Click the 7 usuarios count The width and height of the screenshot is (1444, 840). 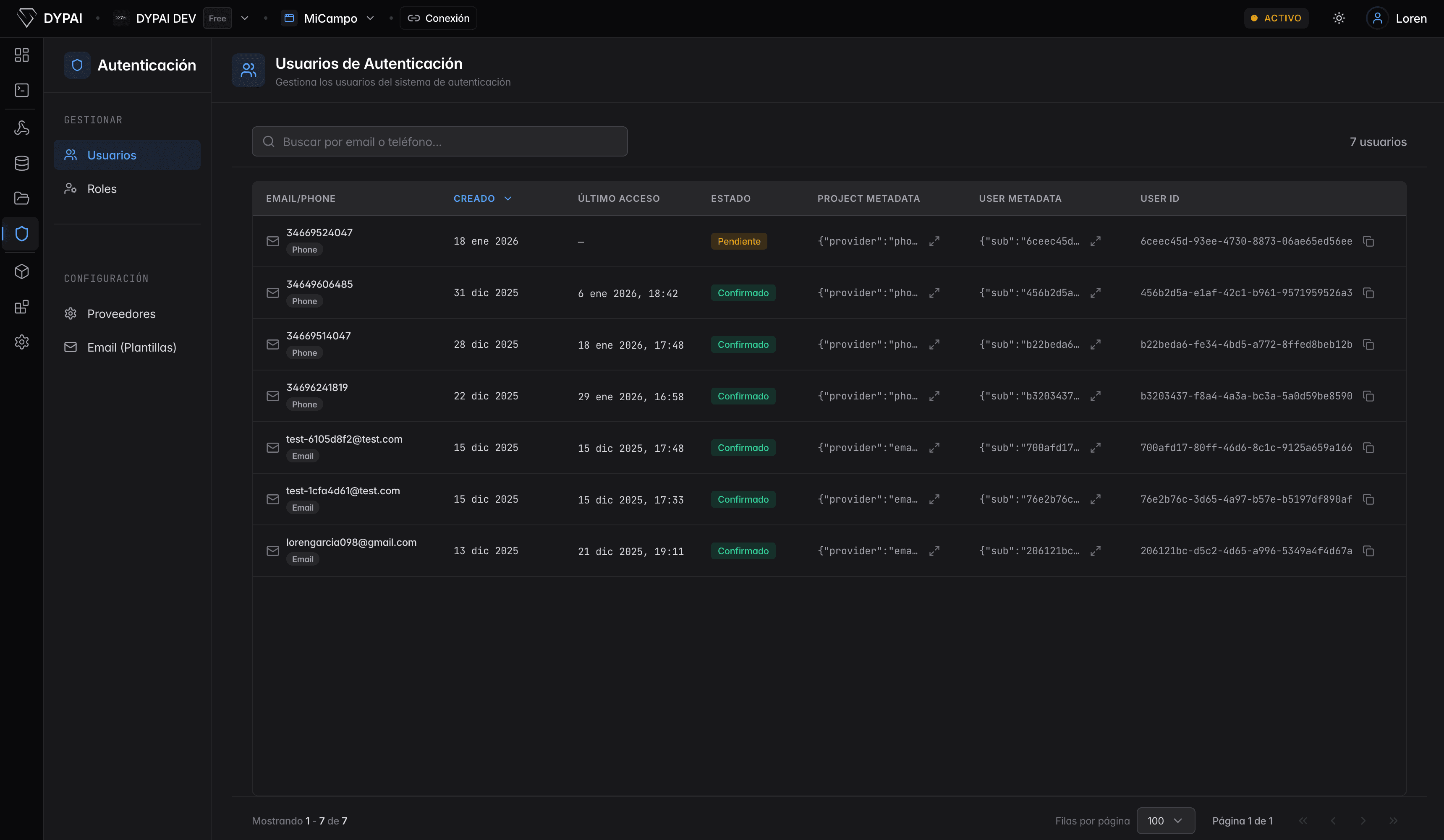[1378, 141]
